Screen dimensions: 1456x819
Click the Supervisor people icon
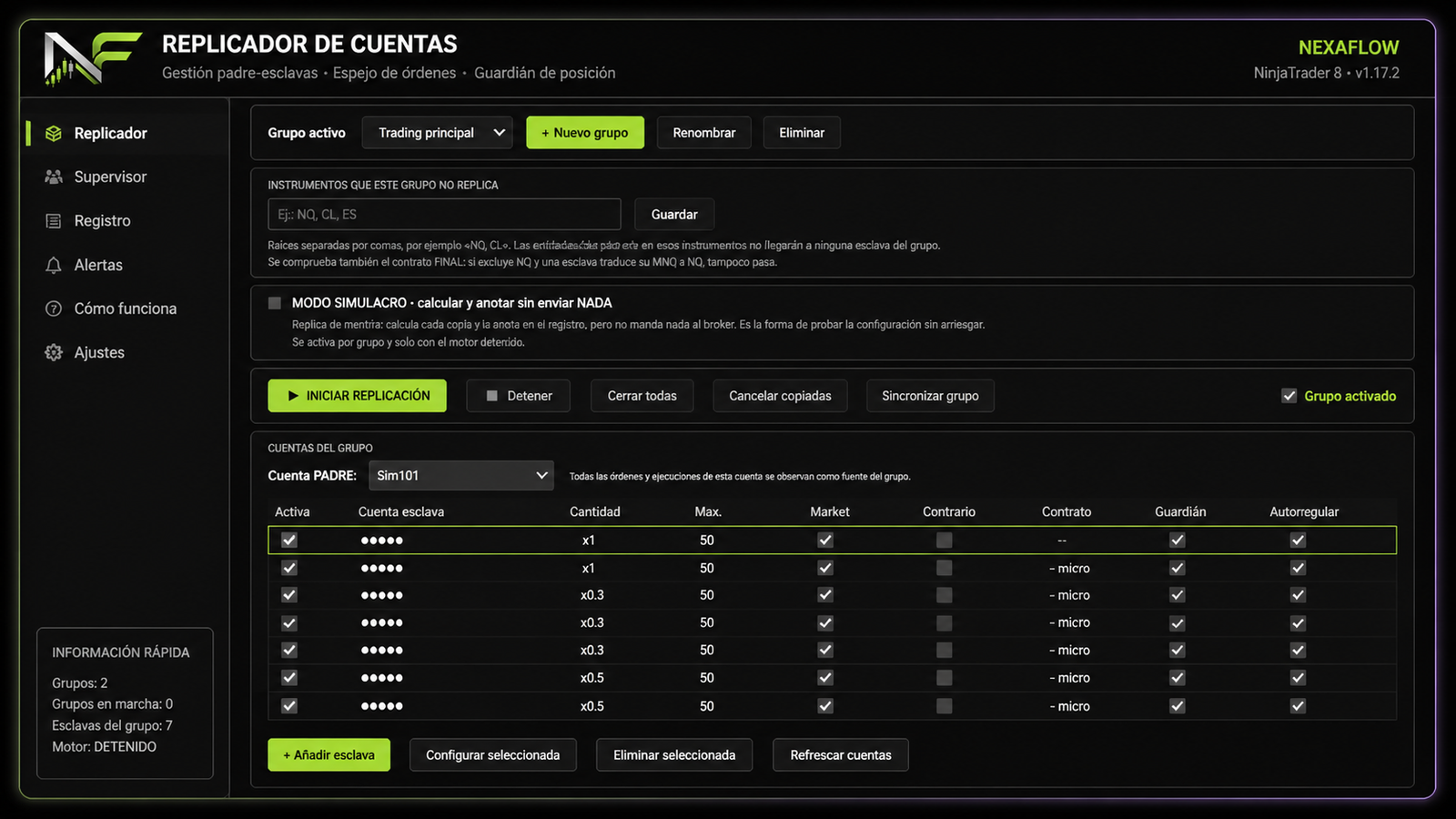[x=54, y=177]
